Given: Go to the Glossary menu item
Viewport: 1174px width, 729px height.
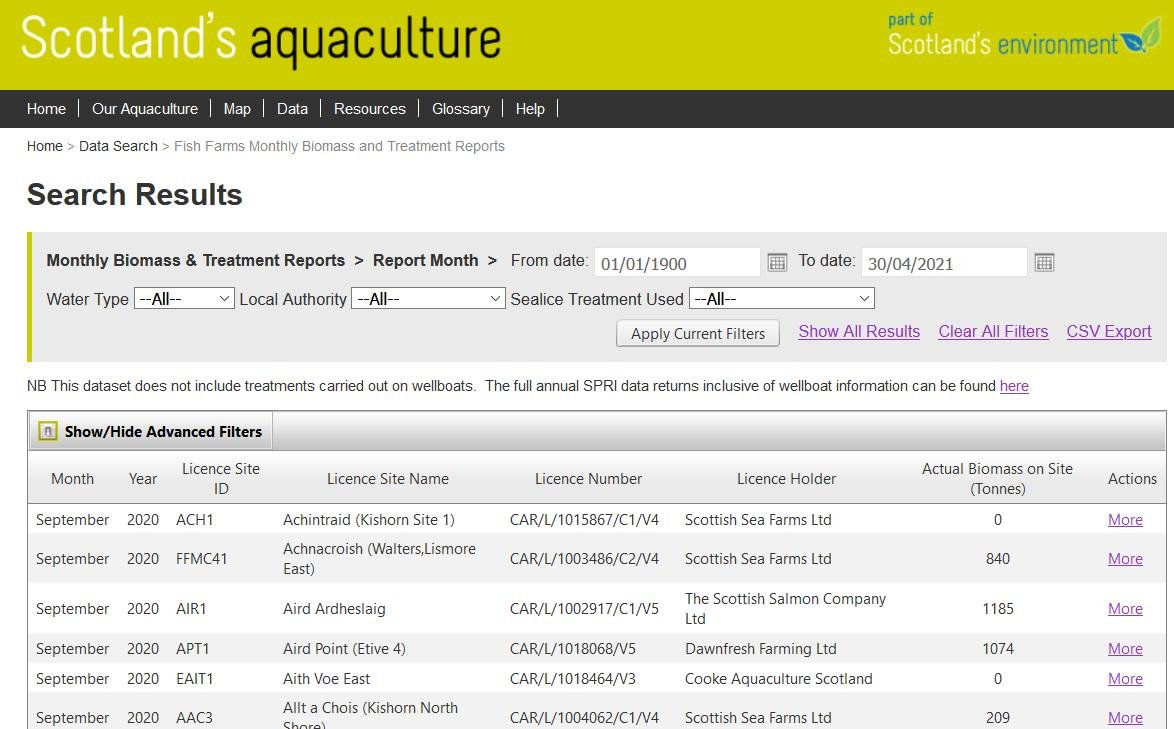Looking at the screenshot, I should (x=460, y=109).
